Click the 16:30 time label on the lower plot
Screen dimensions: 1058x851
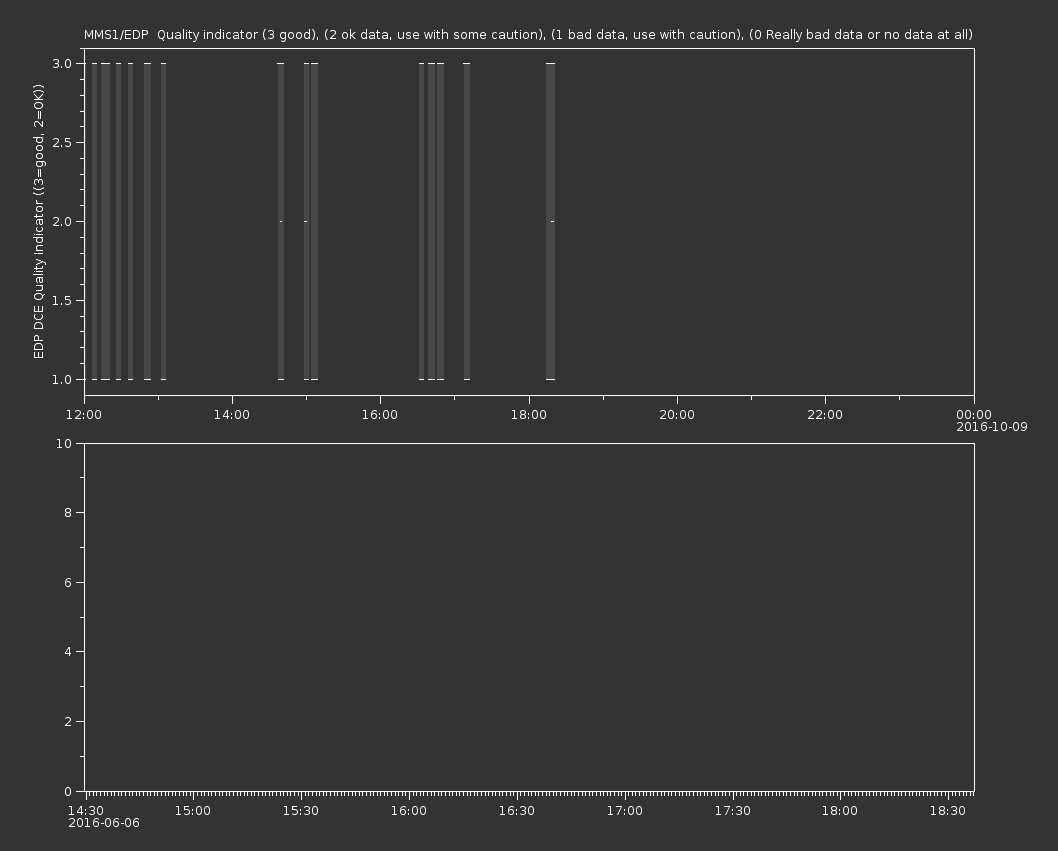click(517, 811)
